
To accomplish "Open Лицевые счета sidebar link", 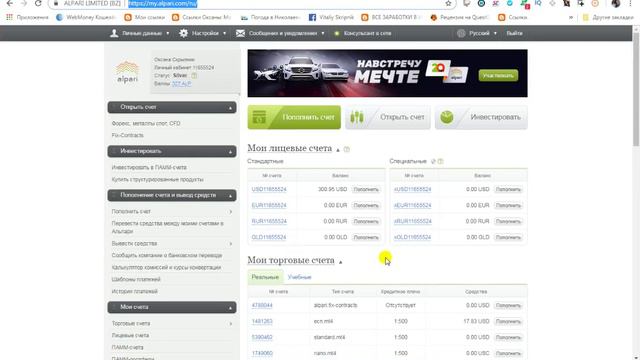I will (130, 335).
